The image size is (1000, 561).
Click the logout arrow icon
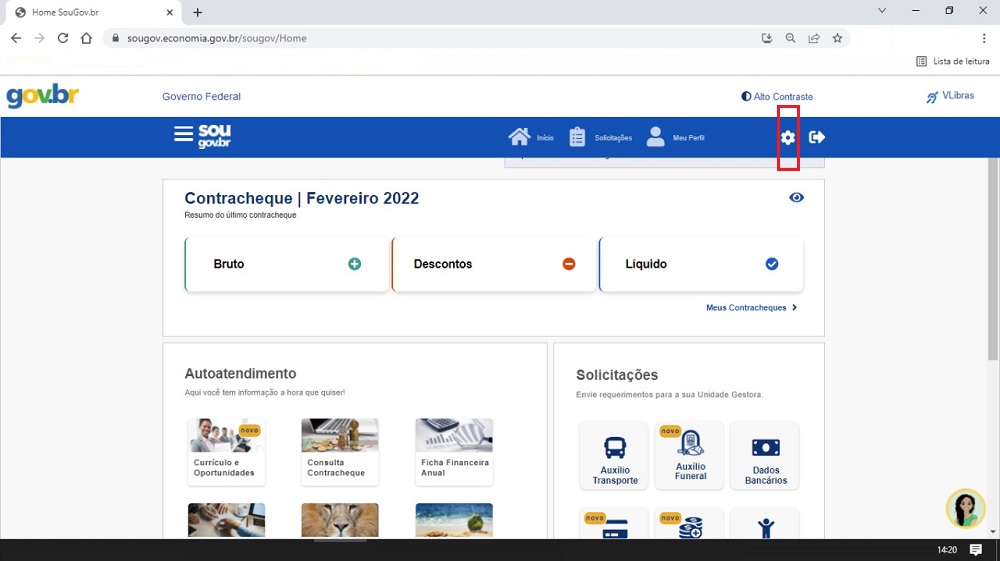[x=817, y=137]
